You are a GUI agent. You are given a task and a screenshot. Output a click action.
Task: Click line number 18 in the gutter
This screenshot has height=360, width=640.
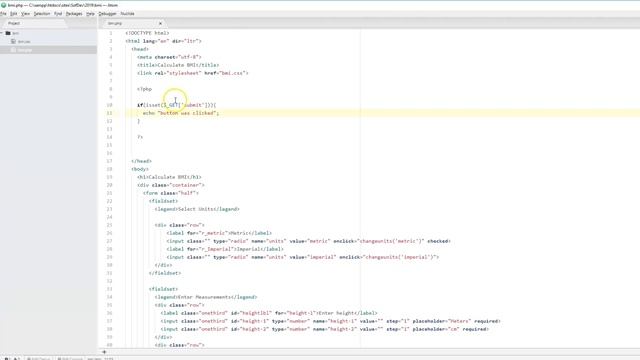click(x=109, y=169)
